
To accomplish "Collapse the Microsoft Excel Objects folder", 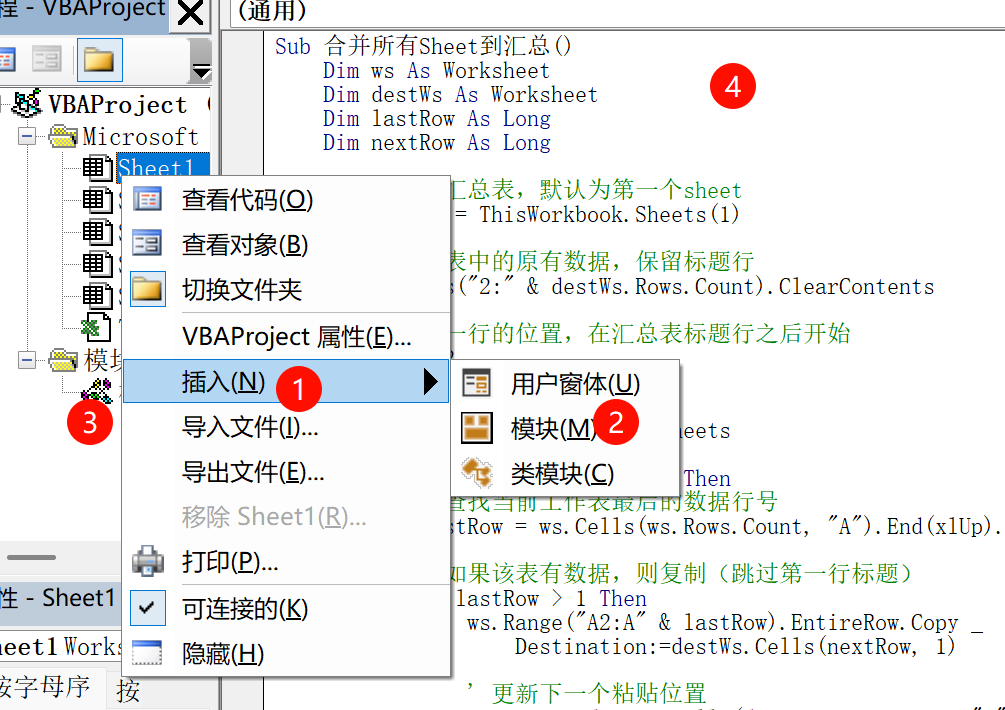I will coord(27,136).
